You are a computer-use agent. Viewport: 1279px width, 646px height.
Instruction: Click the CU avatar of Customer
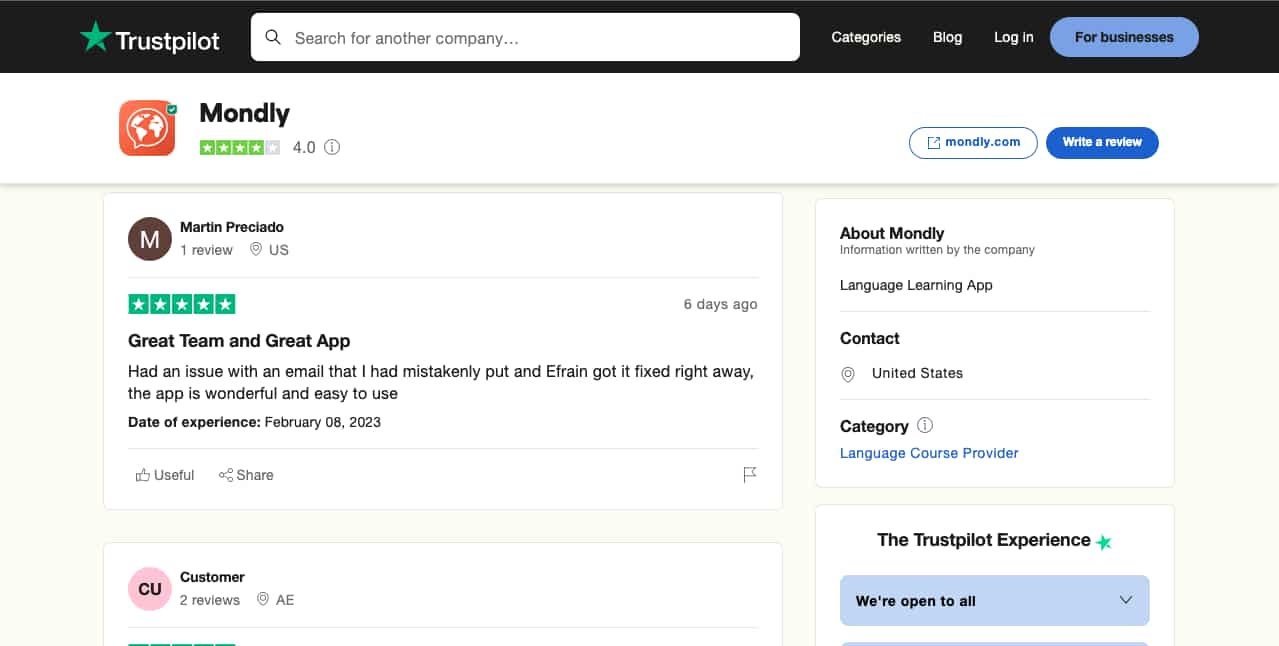150,589
